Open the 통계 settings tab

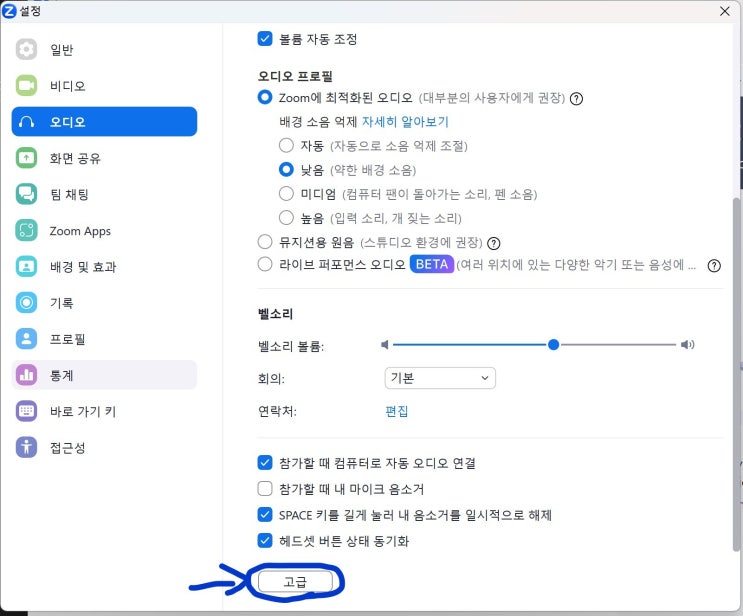click(x=104, y=375)
